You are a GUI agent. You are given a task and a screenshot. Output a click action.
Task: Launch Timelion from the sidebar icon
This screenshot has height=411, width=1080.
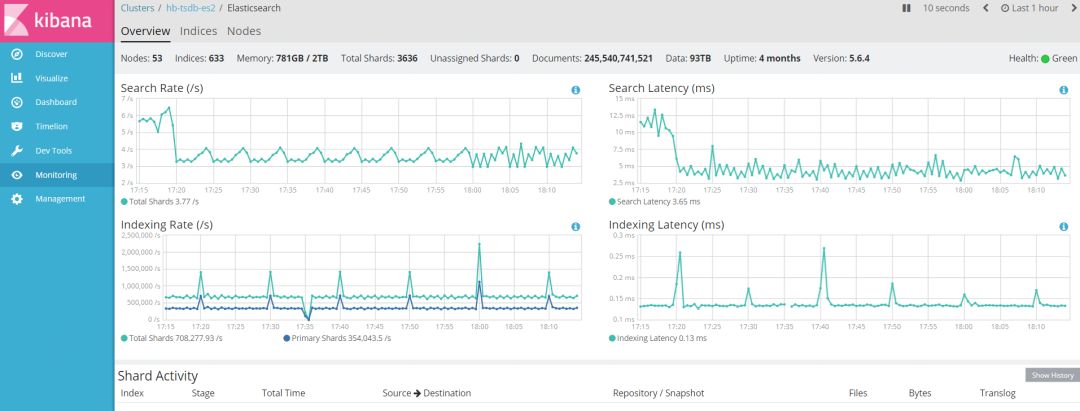click(17, 127)
